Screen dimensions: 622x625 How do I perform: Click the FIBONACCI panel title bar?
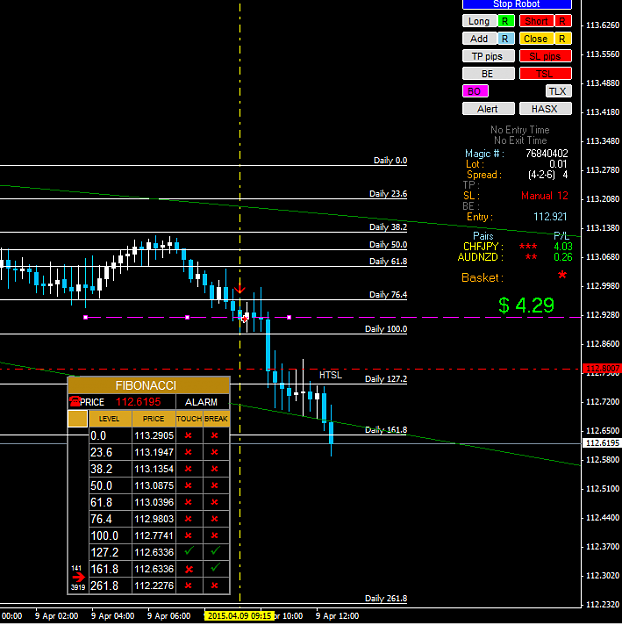149,385
